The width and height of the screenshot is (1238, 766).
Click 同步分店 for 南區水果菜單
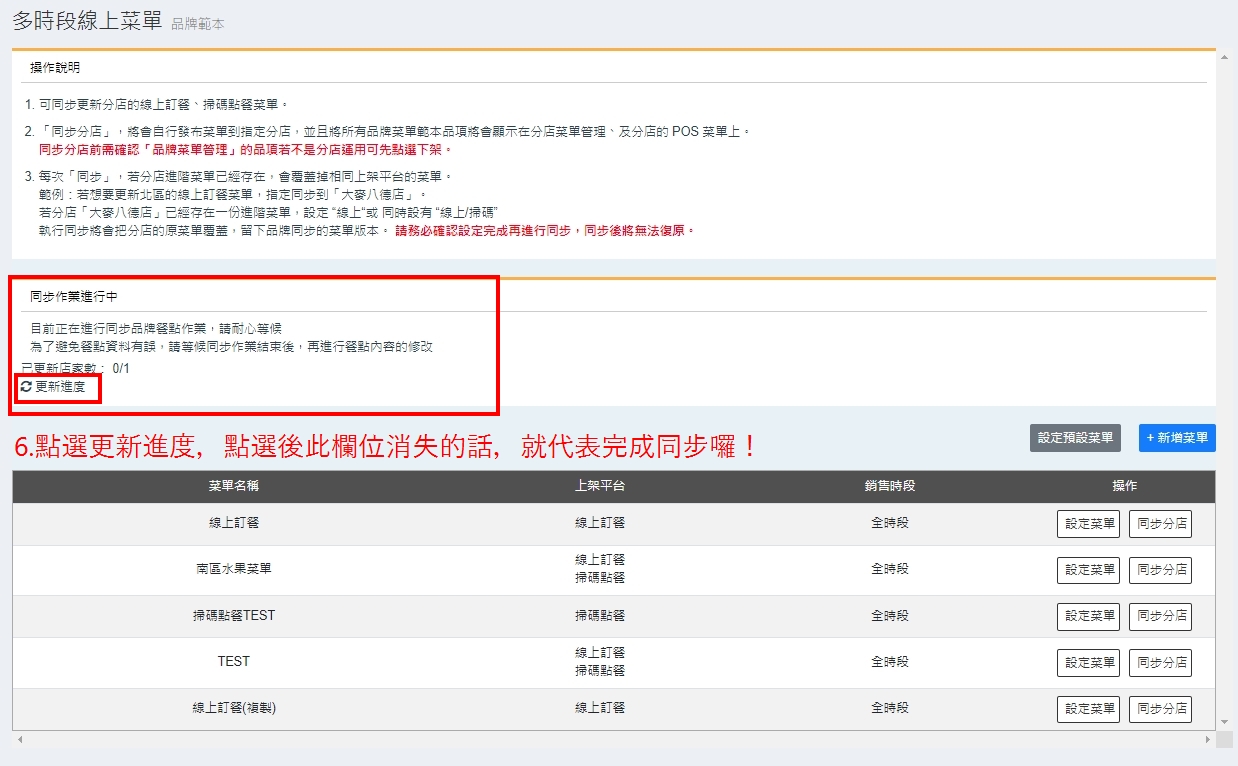pyautogui.click(x=1160, y=570)
